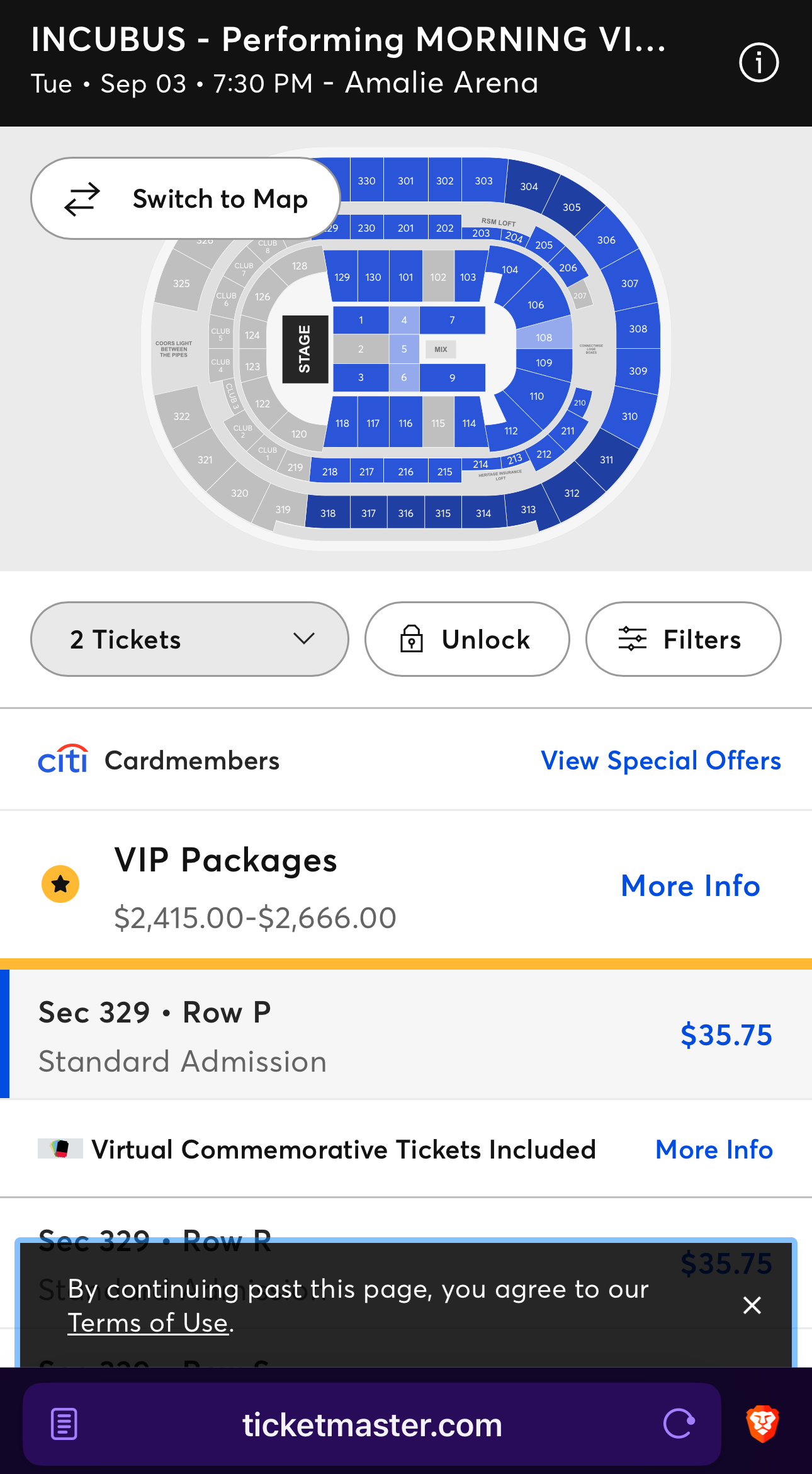
Task: View Special Offers for Cardmembers
Action: tap(661, 761)
